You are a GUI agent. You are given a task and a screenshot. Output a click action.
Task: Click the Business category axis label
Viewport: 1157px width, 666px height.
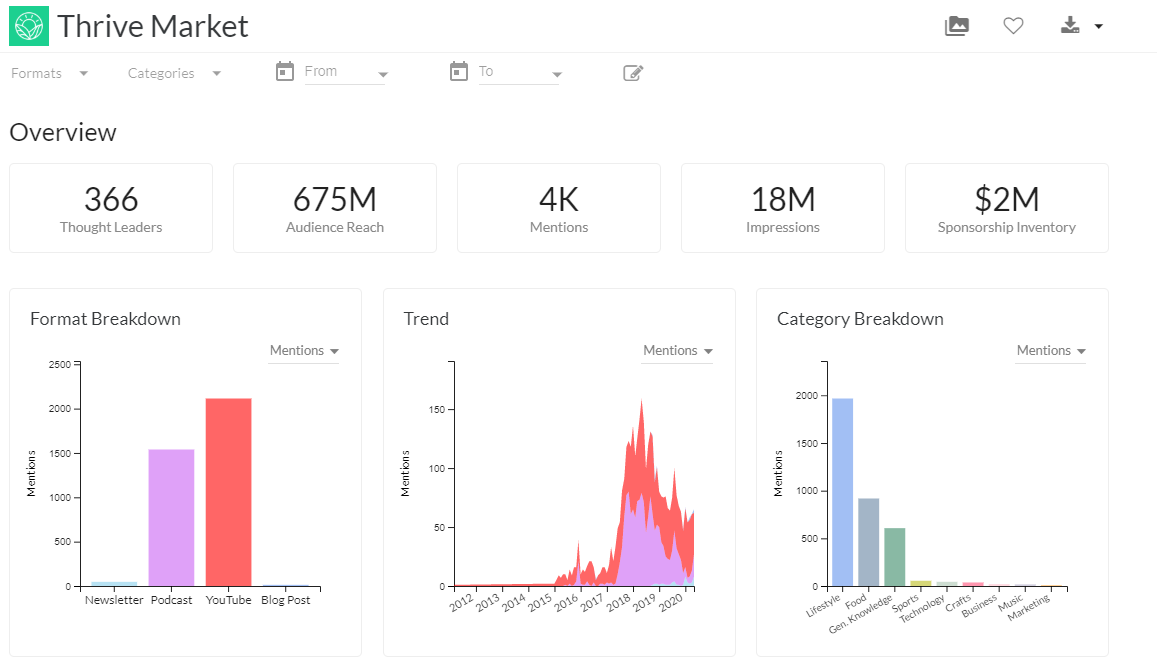pos(978,606)
